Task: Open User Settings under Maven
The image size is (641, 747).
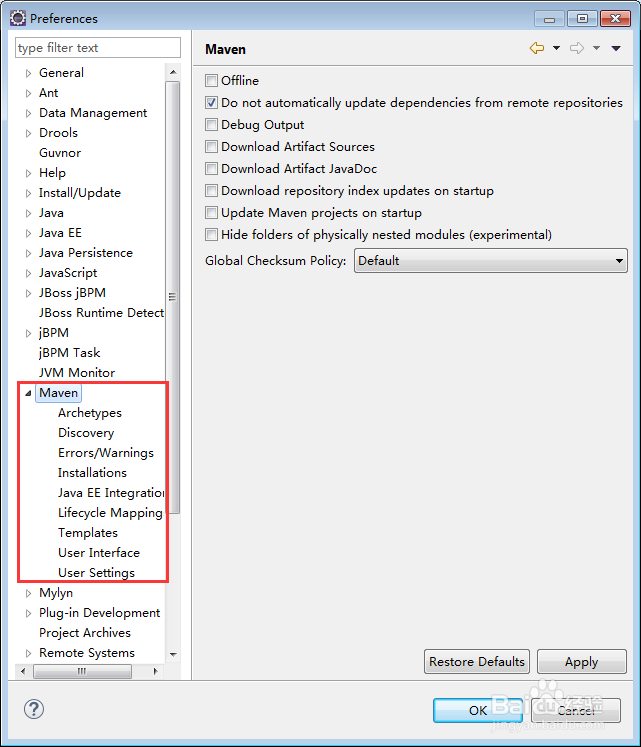Action: click(96, 573)
